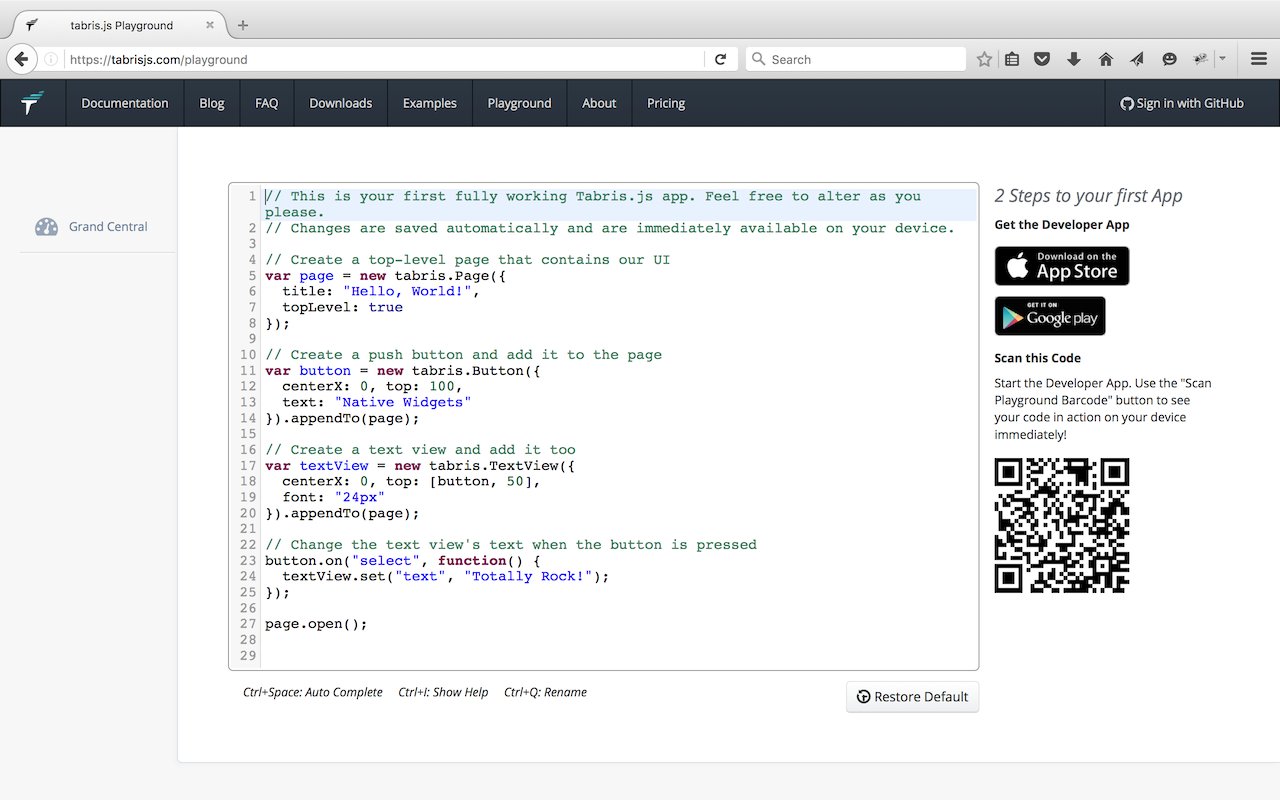Reload the page with the refresh icon
Viewport: 1280px width, 800px height.
[720, 59]
